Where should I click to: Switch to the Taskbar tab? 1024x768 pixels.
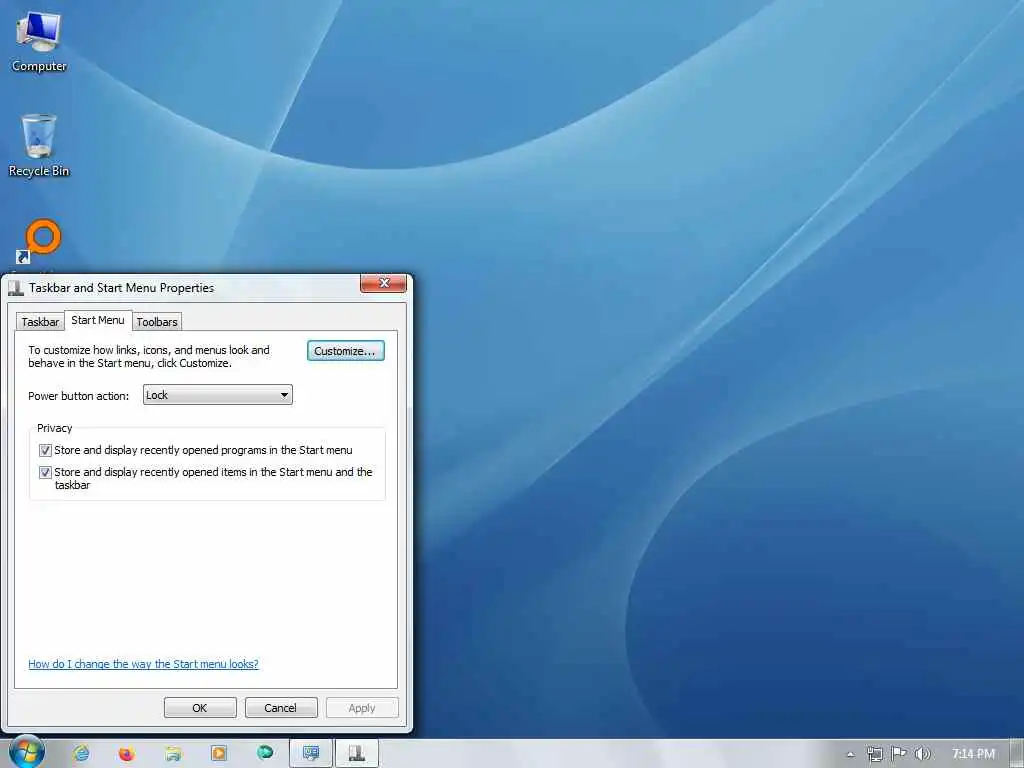tap(40, 322)
